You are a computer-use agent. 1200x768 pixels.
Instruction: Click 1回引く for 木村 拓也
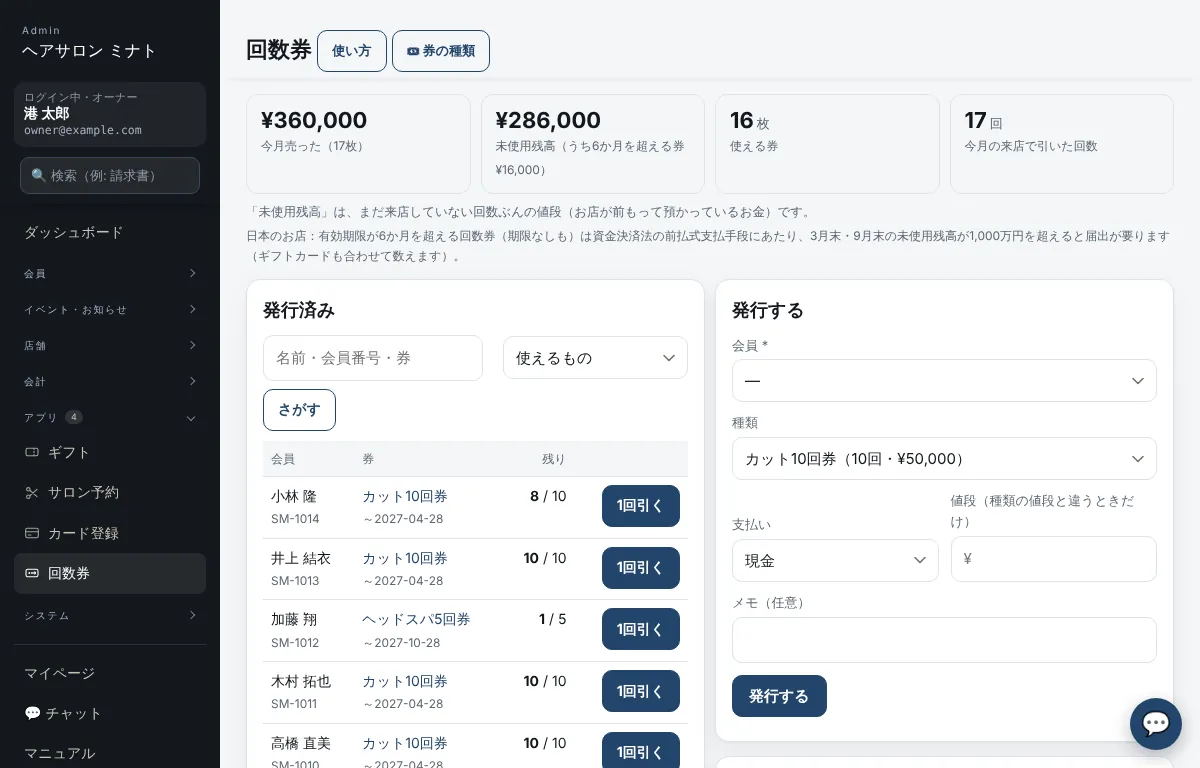point(641,691)
